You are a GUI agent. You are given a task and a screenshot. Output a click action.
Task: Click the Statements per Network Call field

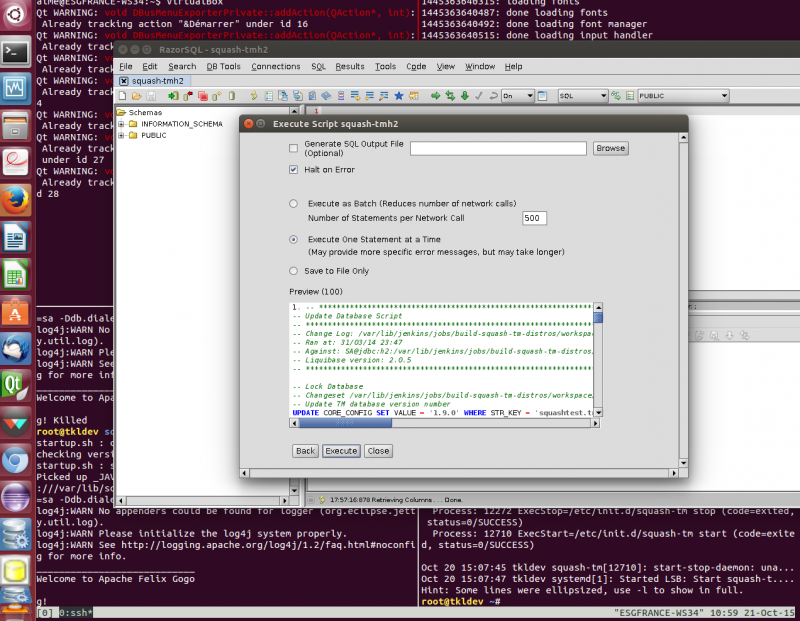coord(534,218)
